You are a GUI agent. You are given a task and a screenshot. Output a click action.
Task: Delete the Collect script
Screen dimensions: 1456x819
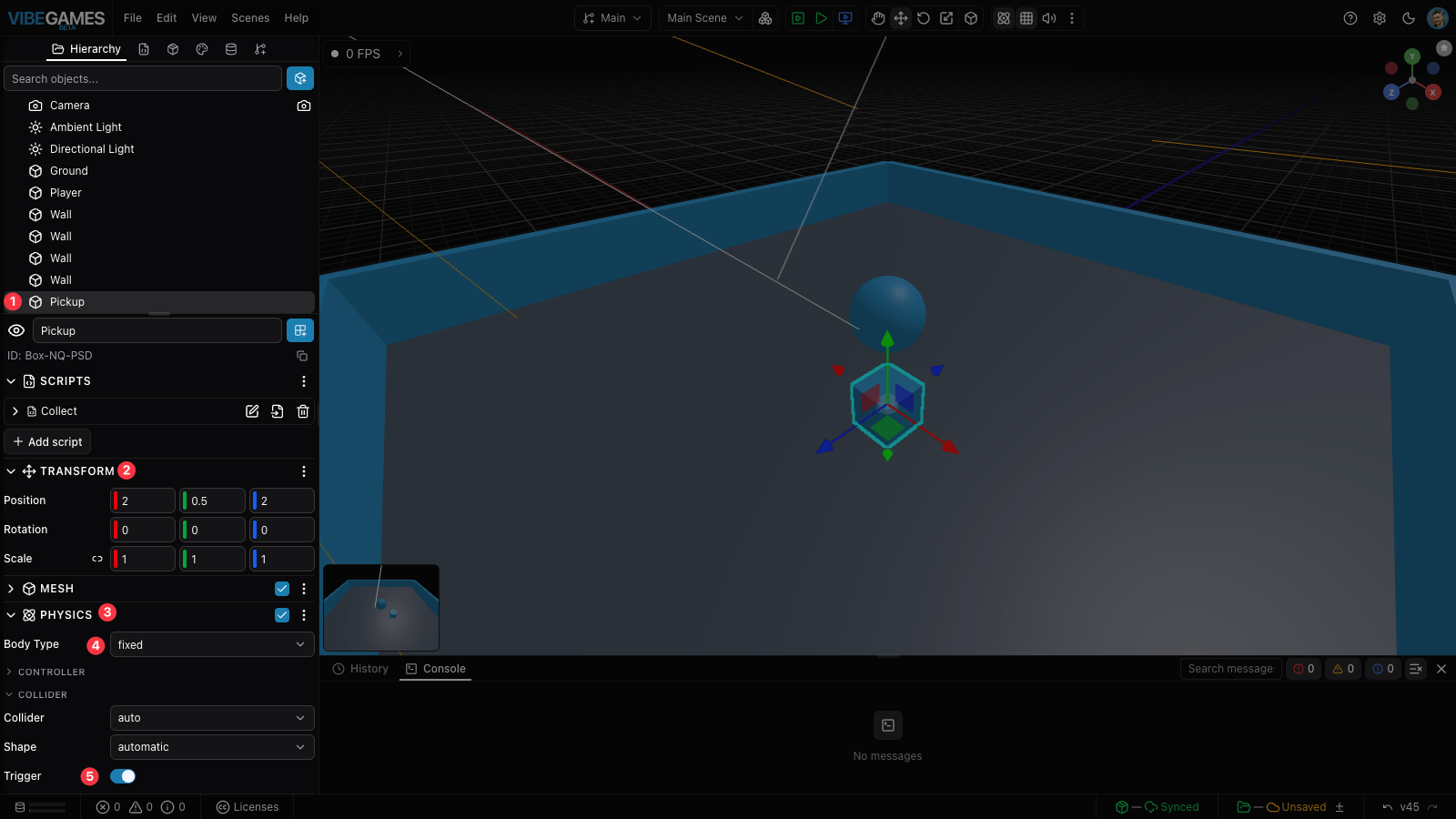(303, 411)
